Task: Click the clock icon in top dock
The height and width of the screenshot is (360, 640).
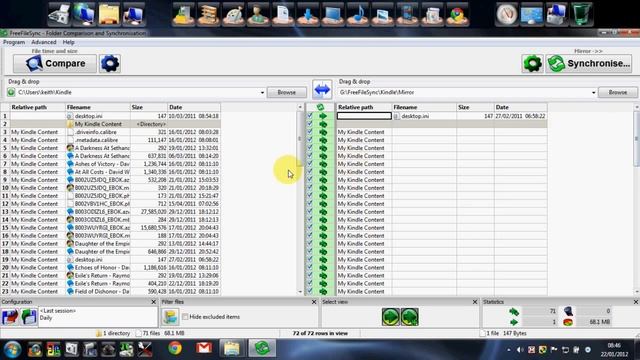Action: click(x=507, y=14)
